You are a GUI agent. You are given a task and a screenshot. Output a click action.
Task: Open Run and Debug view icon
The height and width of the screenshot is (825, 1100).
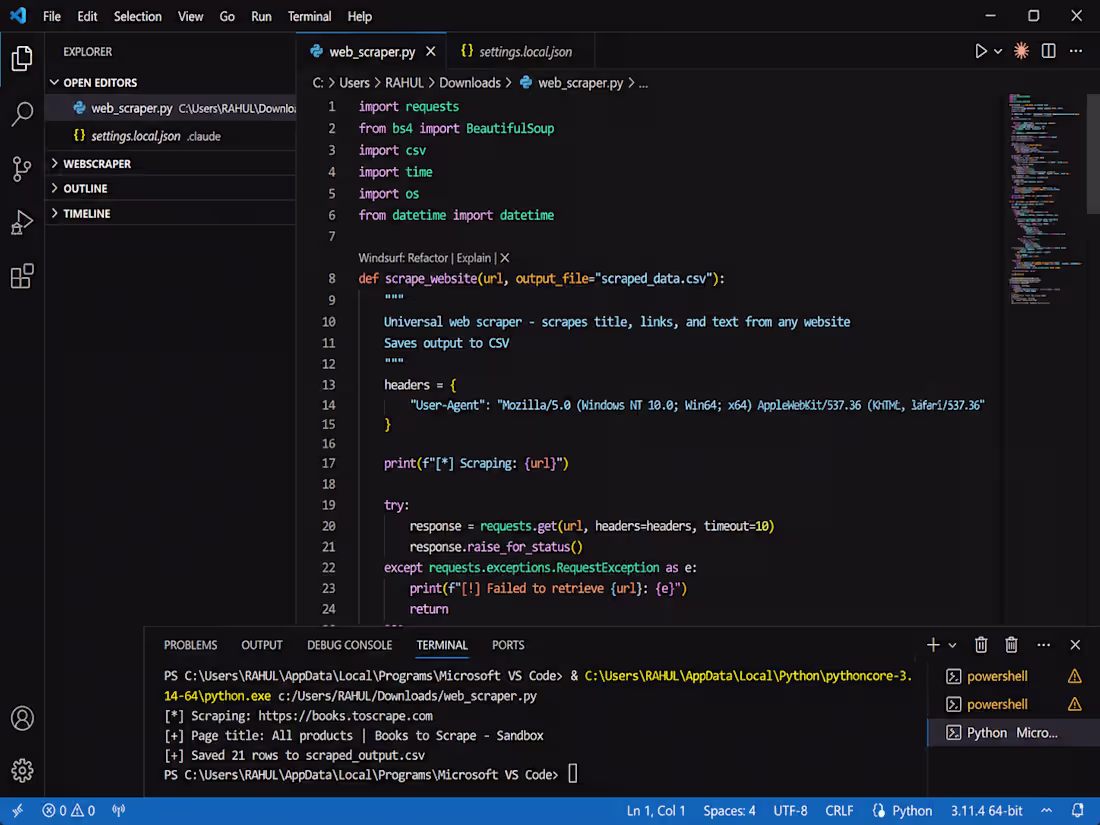point(22,222)
